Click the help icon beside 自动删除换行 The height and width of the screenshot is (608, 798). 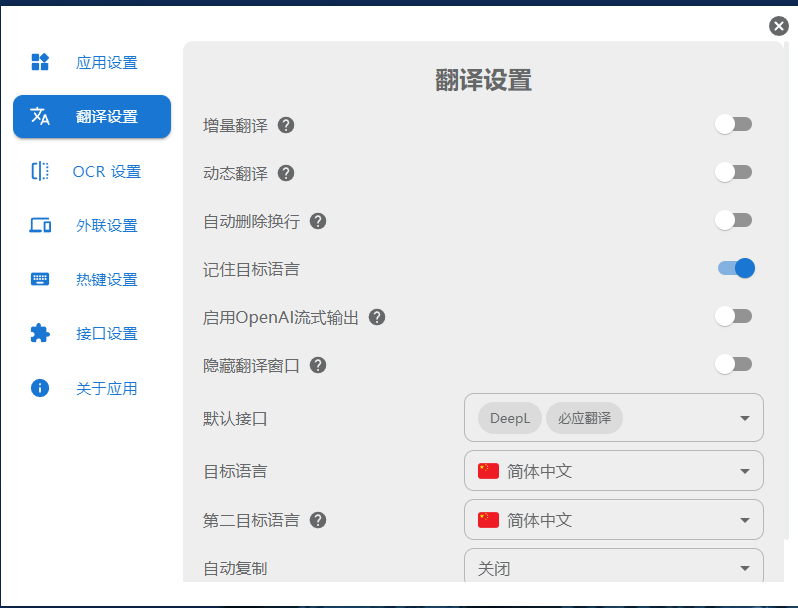318,221
